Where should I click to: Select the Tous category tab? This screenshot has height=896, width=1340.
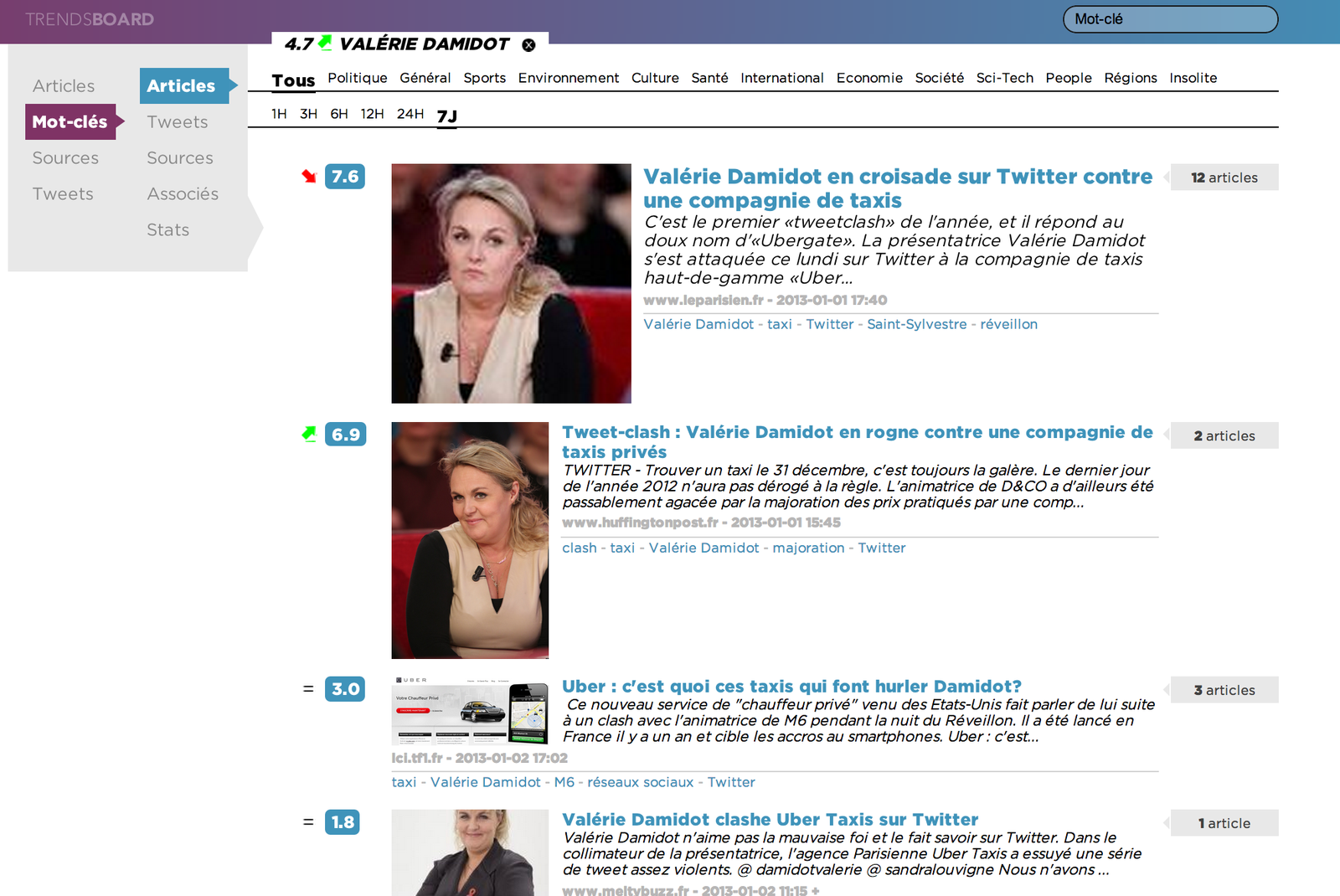293,80
